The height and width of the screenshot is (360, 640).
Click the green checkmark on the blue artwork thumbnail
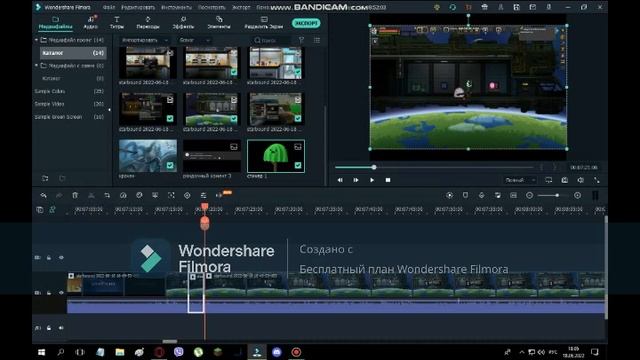tap(170, 165)
